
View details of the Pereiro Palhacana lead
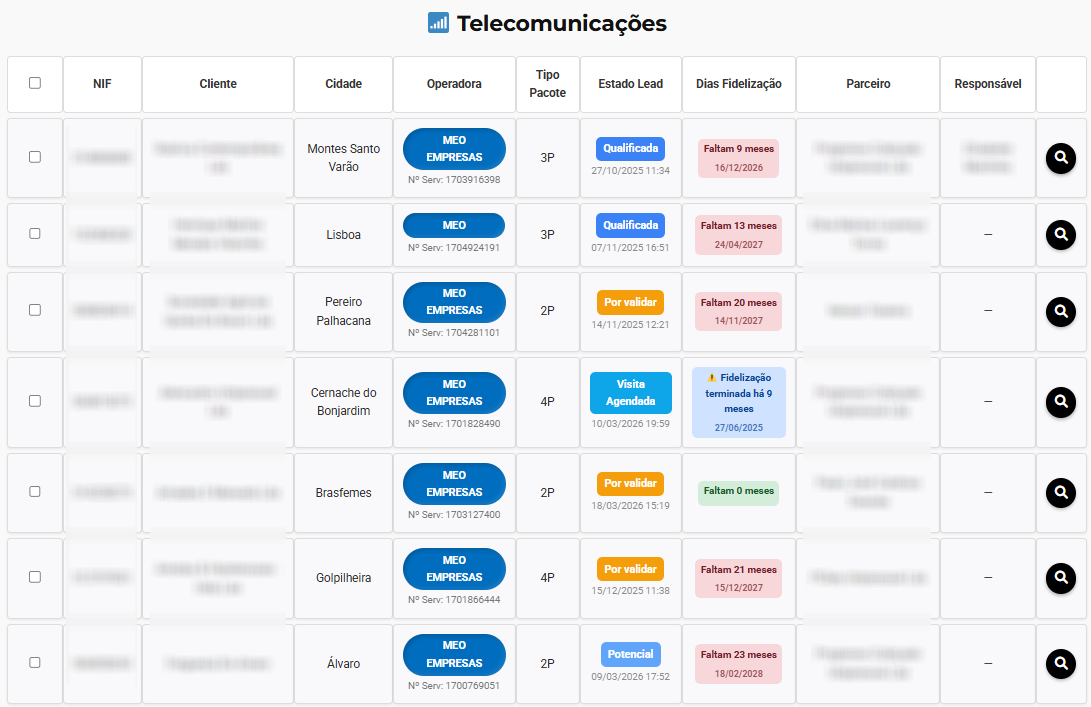coord(1061,311)
